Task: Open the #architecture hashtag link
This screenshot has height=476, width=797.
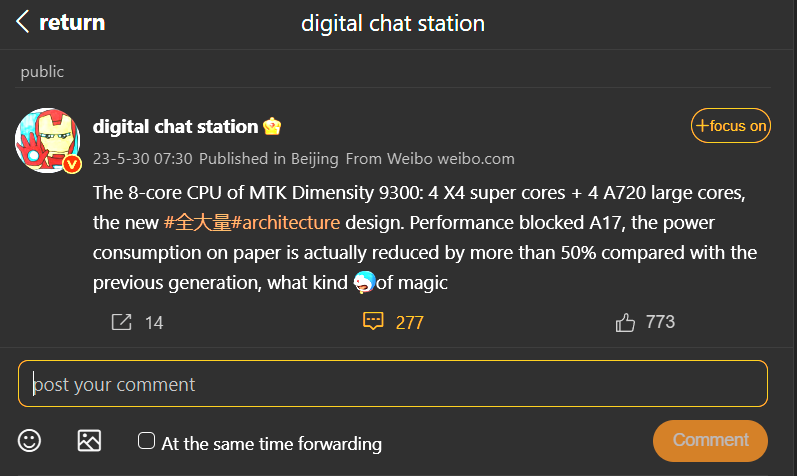Action: point(285,222)
